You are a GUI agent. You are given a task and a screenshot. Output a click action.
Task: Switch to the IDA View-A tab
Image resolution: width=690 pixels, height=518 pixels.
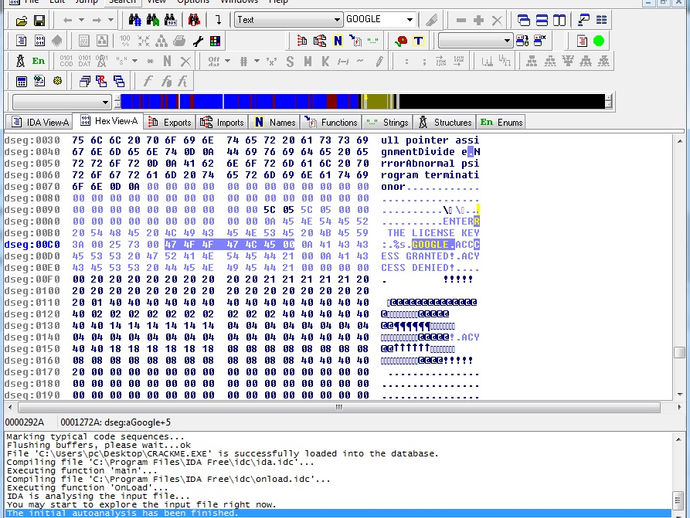40,122
